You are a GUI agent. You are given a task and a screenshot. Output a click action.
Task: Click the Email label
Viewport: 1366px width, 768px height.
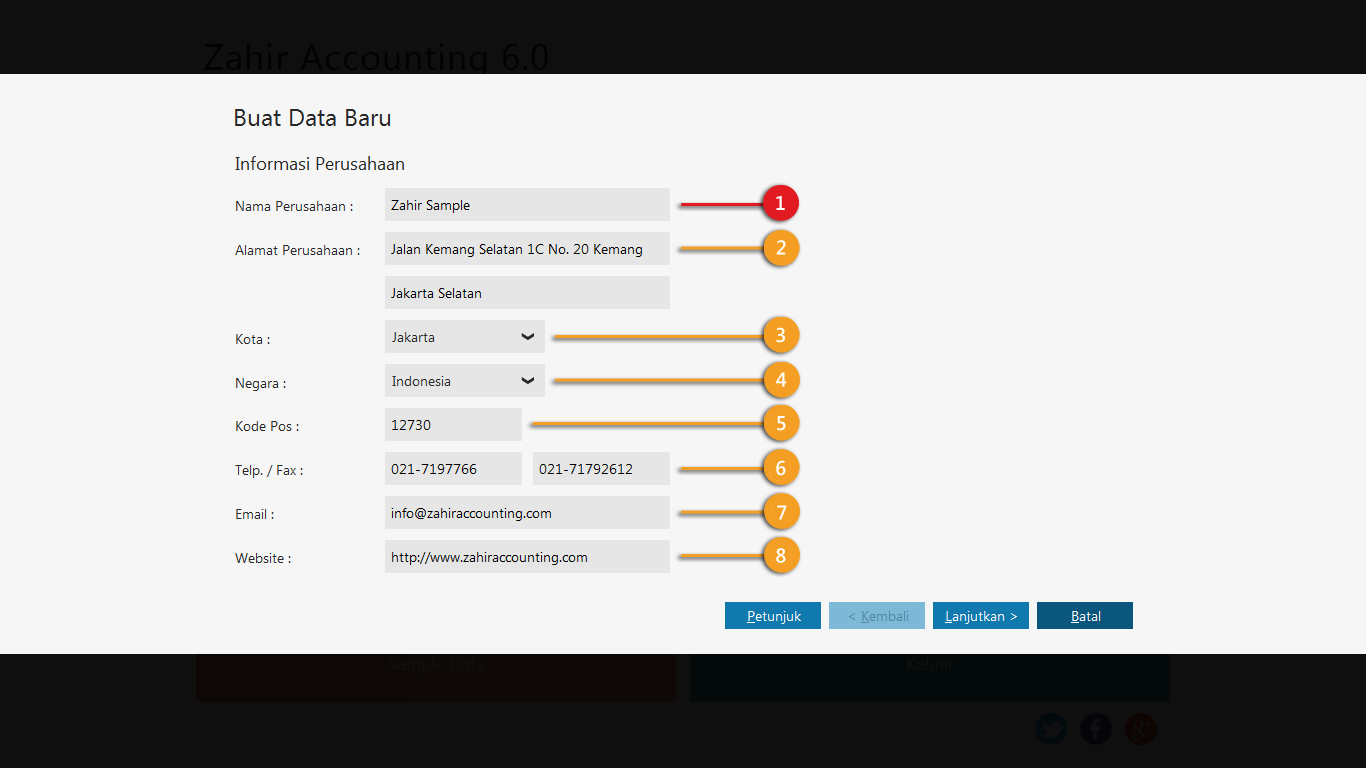tap(255, 515)
